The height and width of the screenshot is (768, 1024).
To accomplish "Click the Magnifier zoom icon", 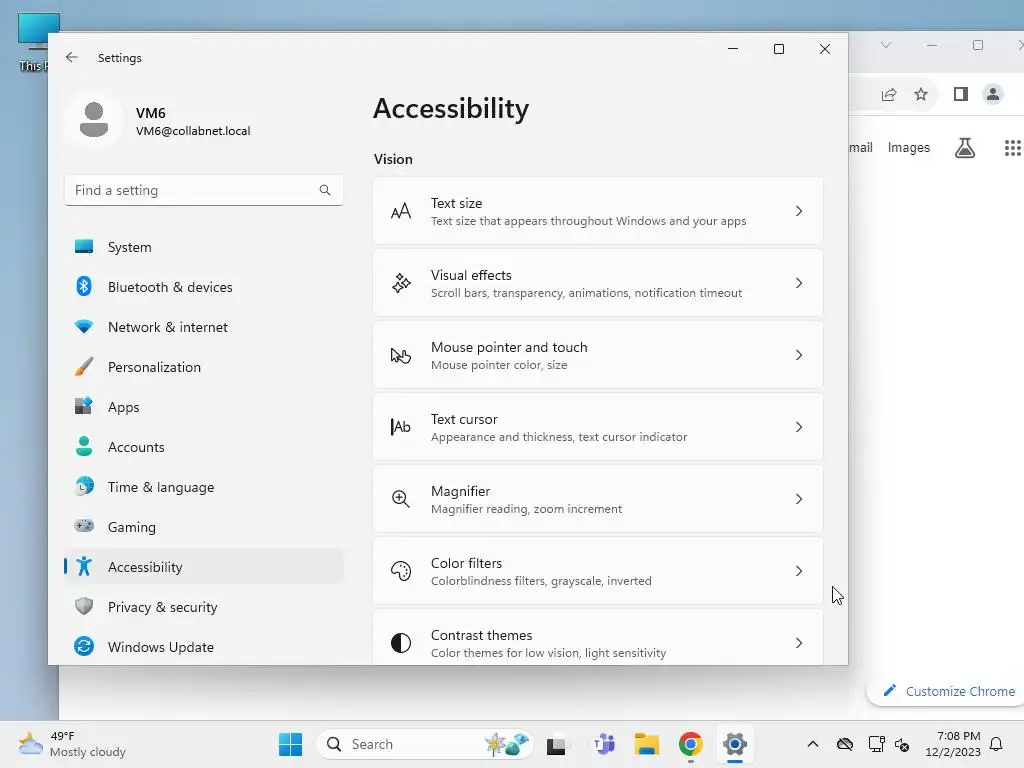I will pyautogui.click(x=401, y=499).
